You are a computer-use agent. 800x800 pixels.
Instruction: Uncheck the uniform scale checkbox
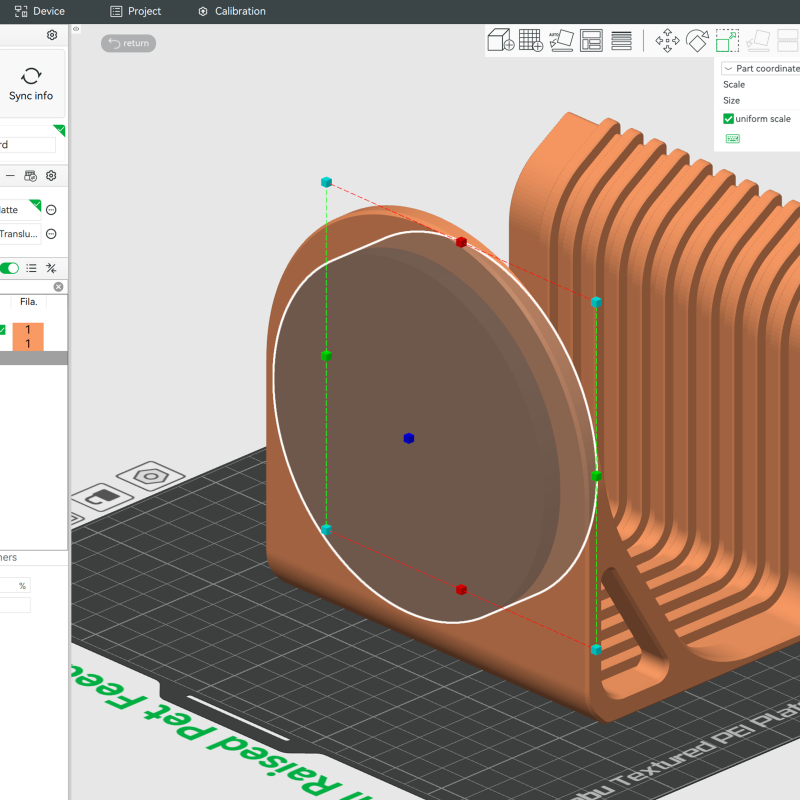729,119
